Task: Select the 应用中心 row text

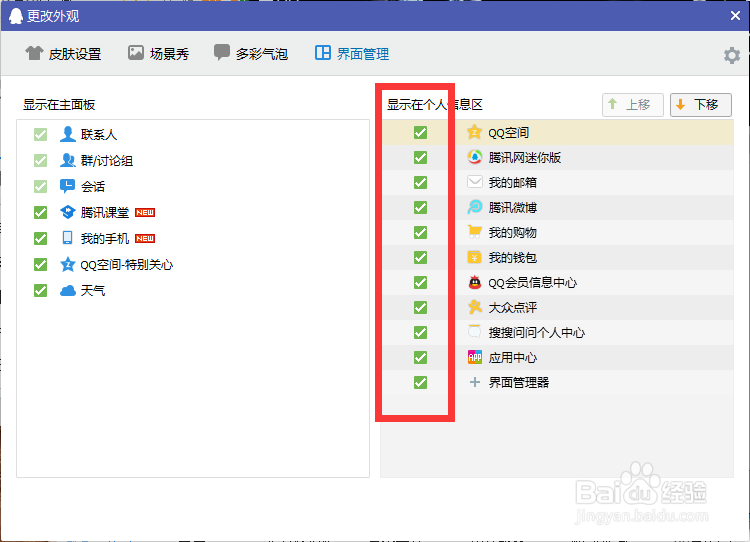Action: [x=512, y=358]
